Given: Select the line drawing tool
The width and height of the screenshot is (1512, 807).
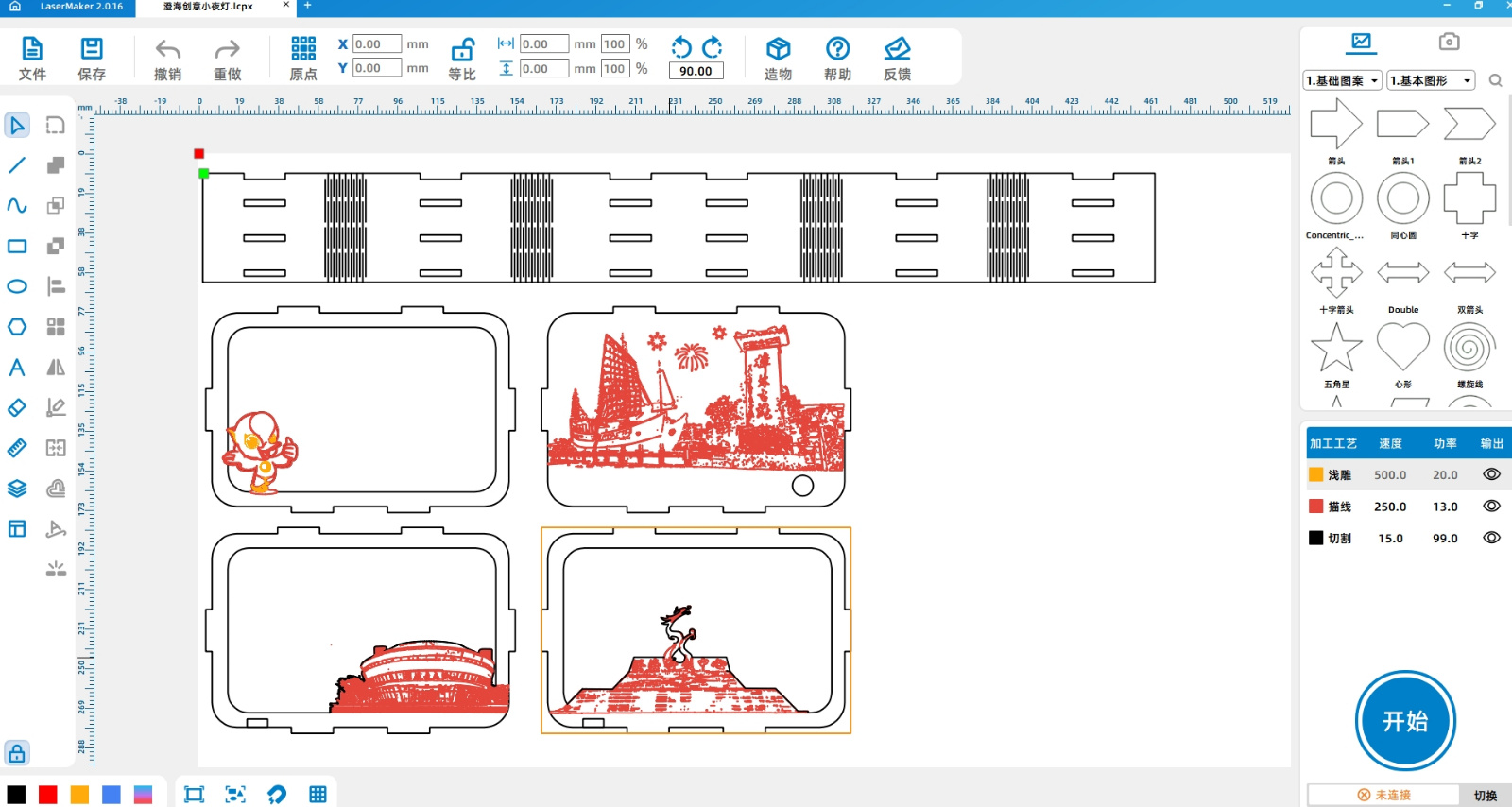Looking at the screenshot, I should pyautogui.click(x=17, y=165).
